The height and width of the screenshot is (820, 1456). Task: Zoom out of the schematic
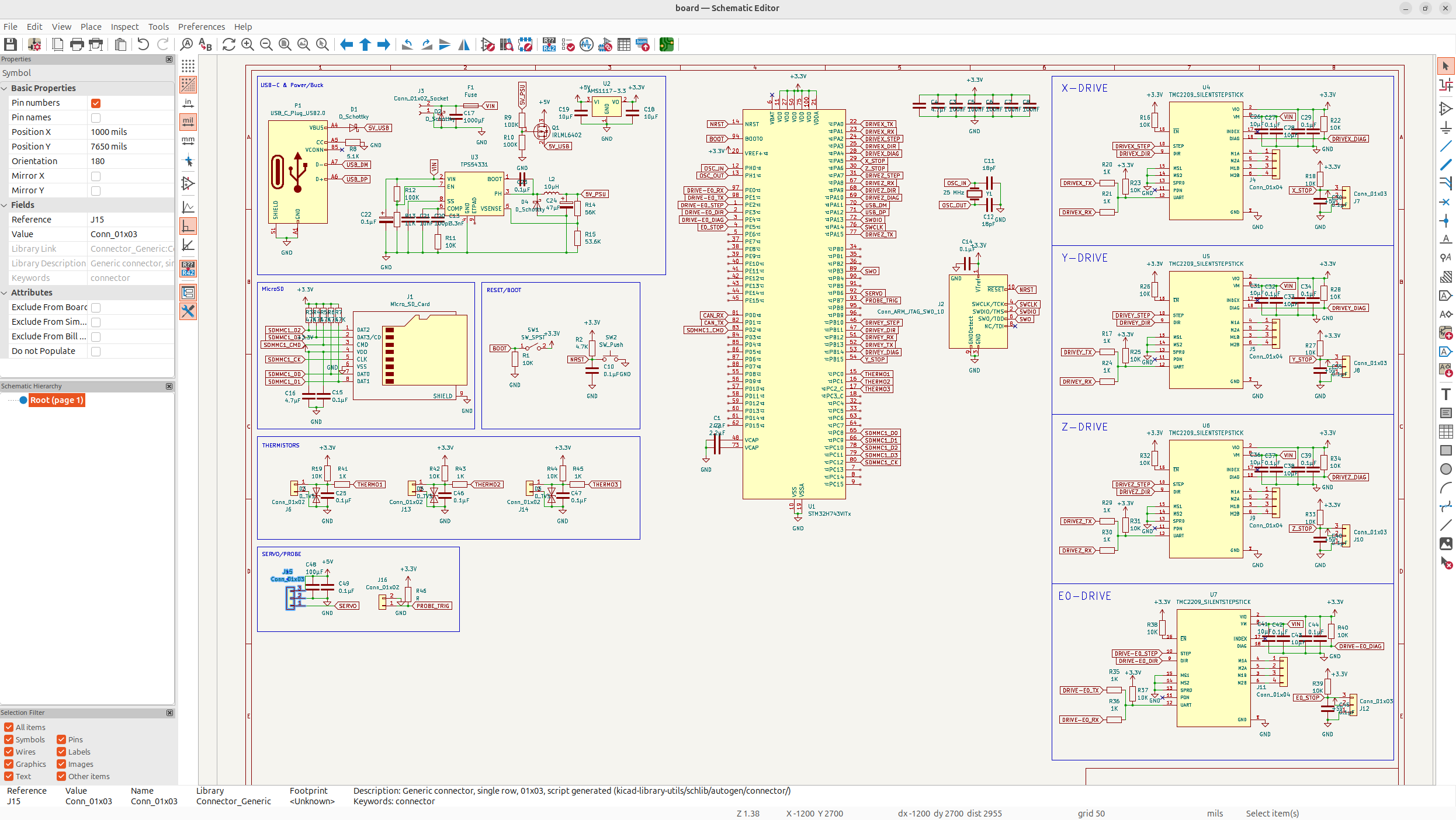click(x=266, y=44)
